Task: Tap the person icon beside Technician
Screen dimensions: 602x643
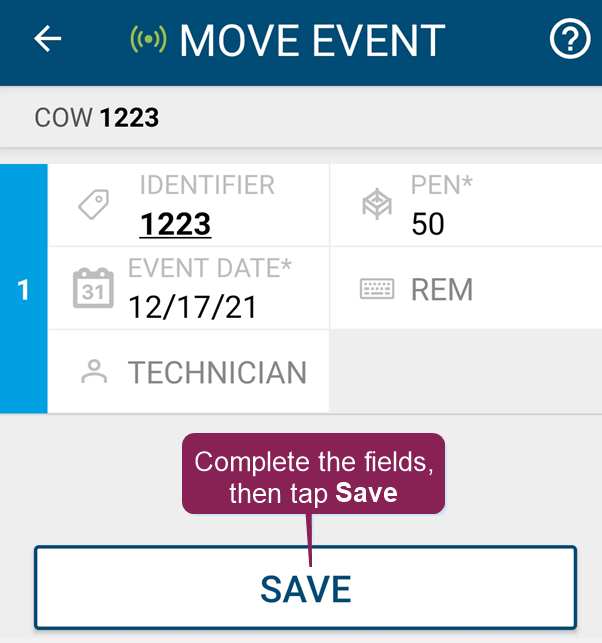Action: 94,372
